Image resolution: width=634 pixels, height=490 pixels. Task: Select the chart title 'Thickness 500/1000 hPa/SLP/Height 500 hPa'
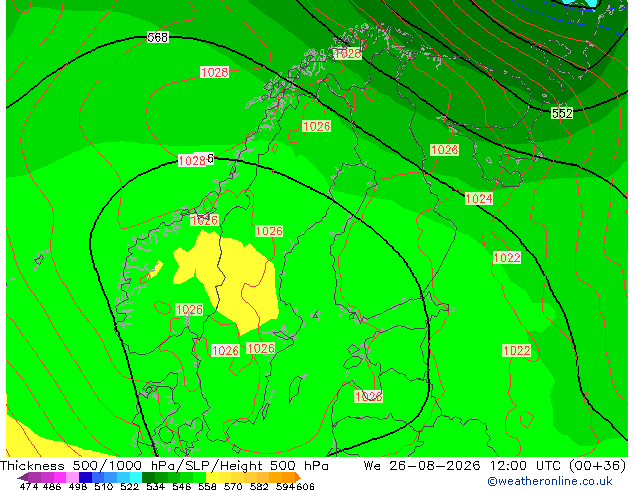coord(164,466)
